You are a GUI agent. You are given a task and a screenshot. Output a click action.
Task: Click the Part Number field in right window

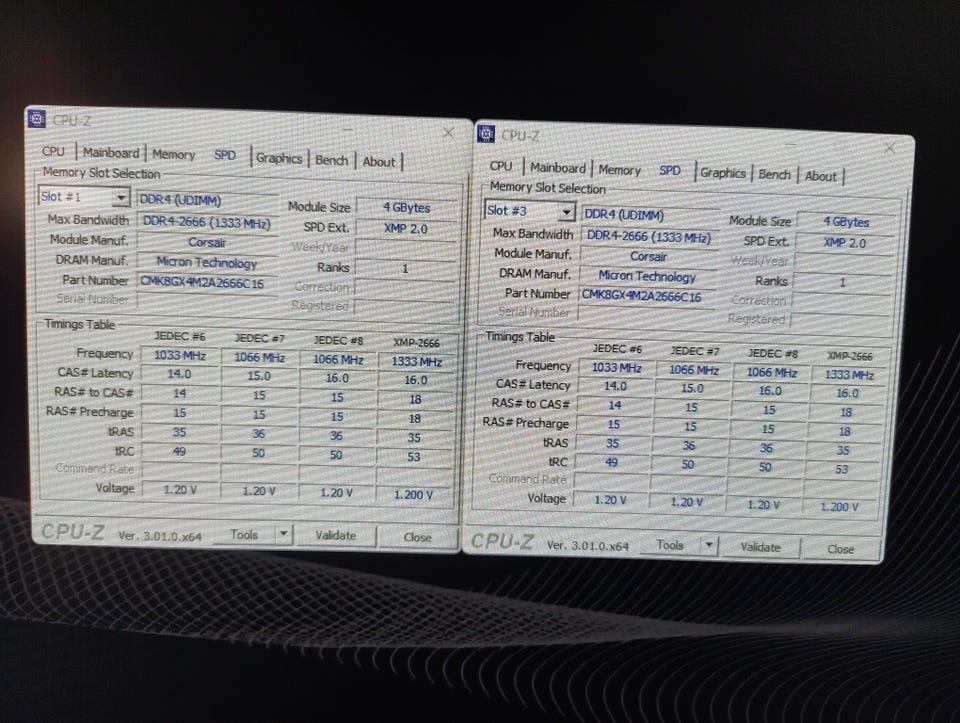click(x=647, y=295)
